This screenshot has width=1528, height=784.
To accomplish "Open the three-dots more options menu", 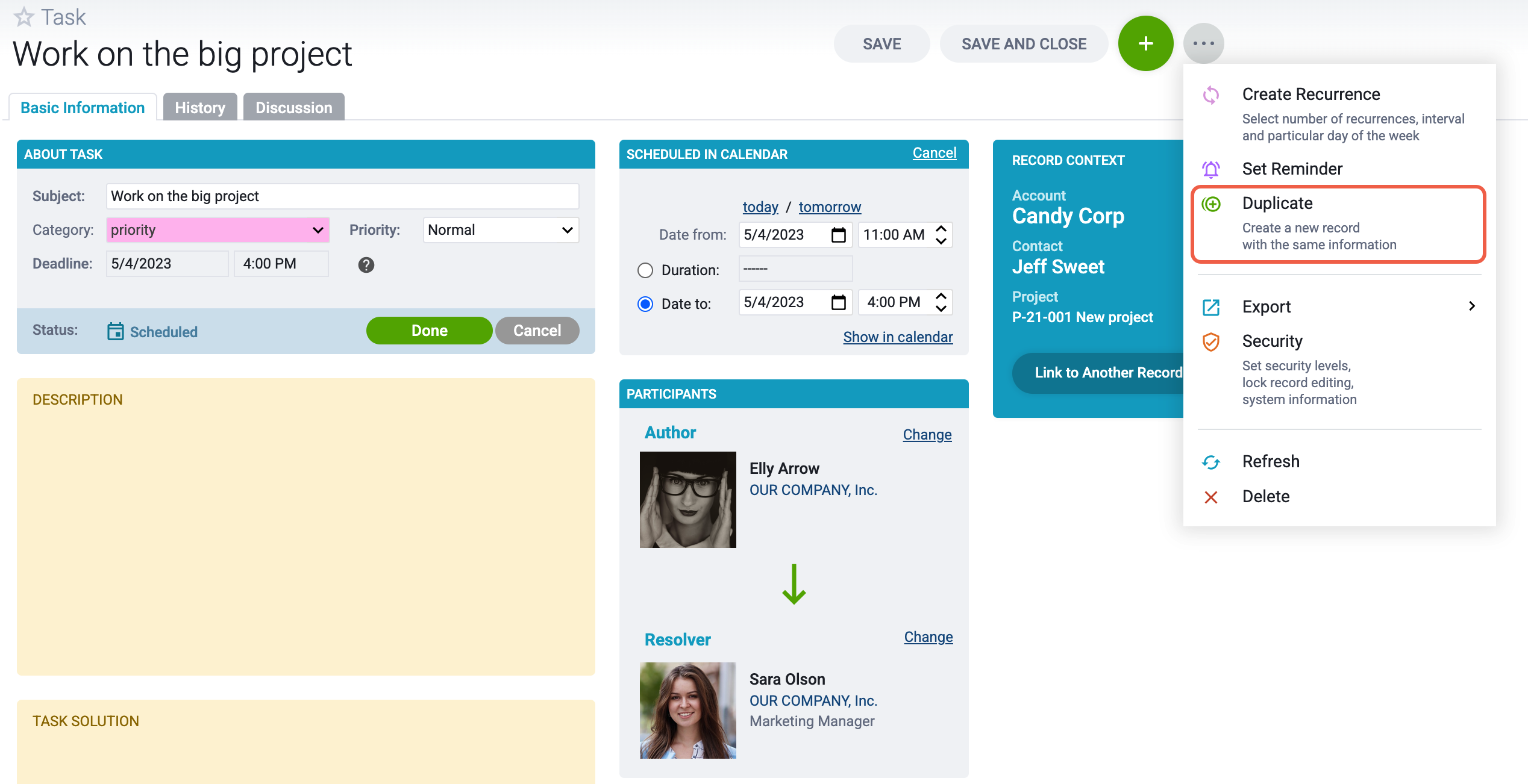I will 1203,43.
